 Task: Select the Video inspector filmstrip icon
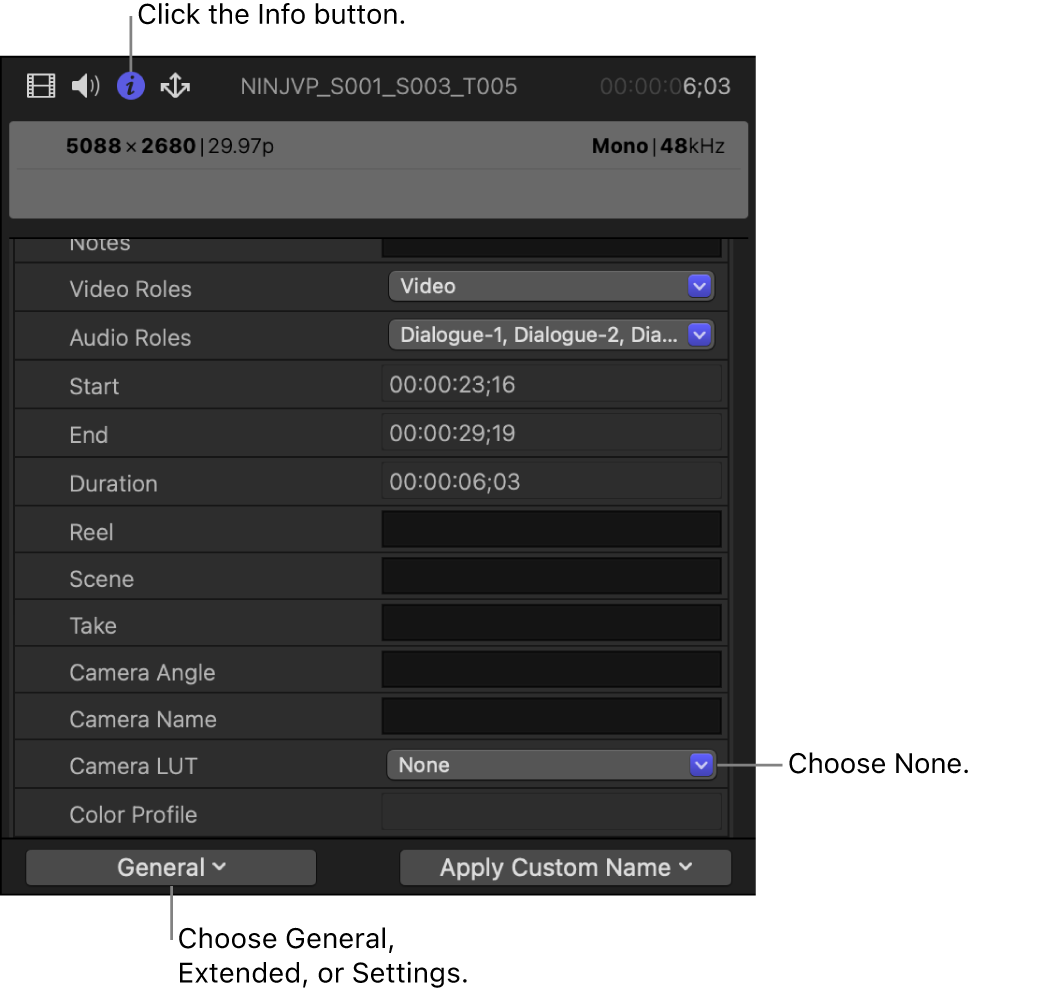40,86
